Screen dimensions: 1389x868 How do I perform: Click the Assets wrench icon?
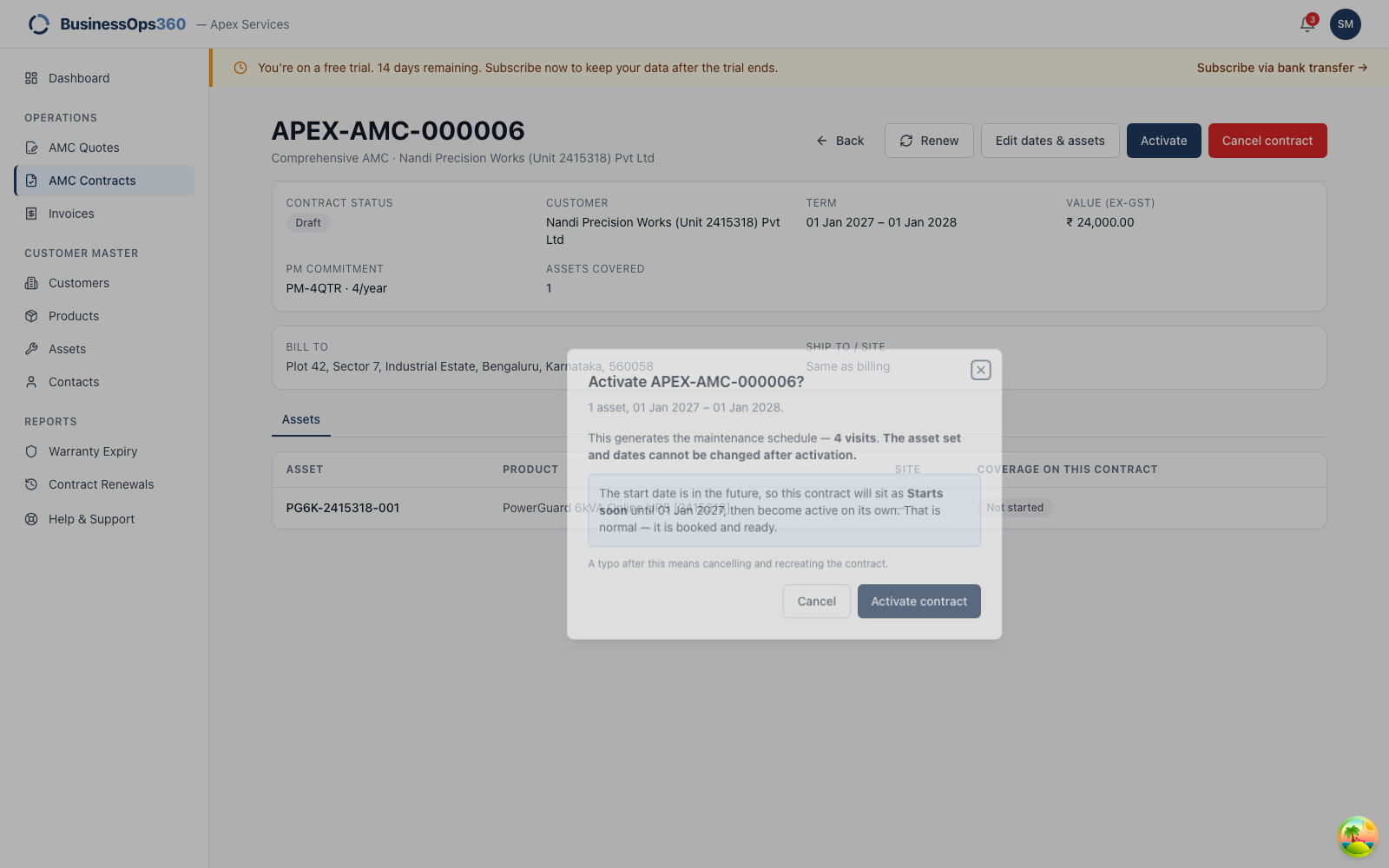coord(31,349)
